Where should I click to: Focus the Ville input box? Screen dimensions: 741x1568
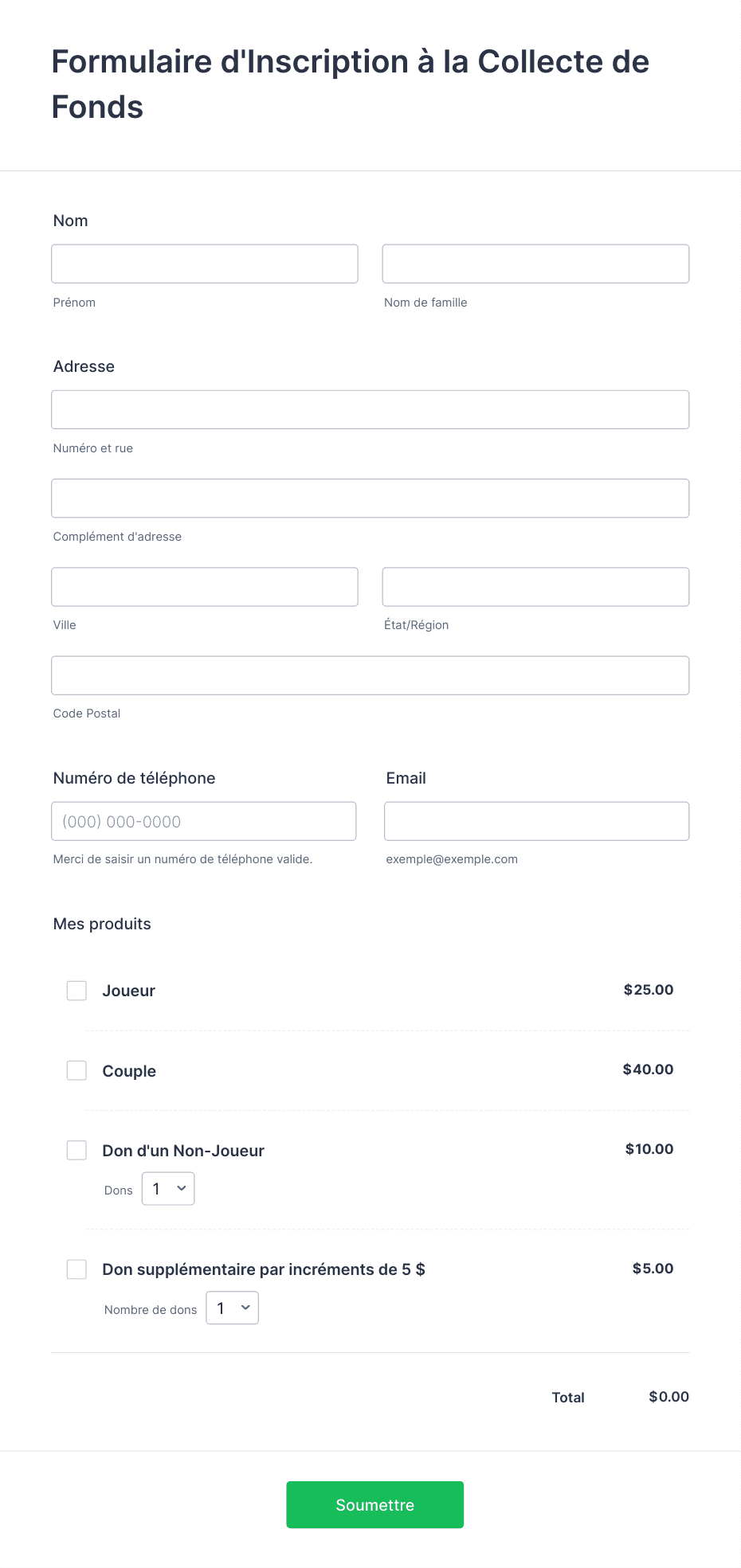click(205, 587)
